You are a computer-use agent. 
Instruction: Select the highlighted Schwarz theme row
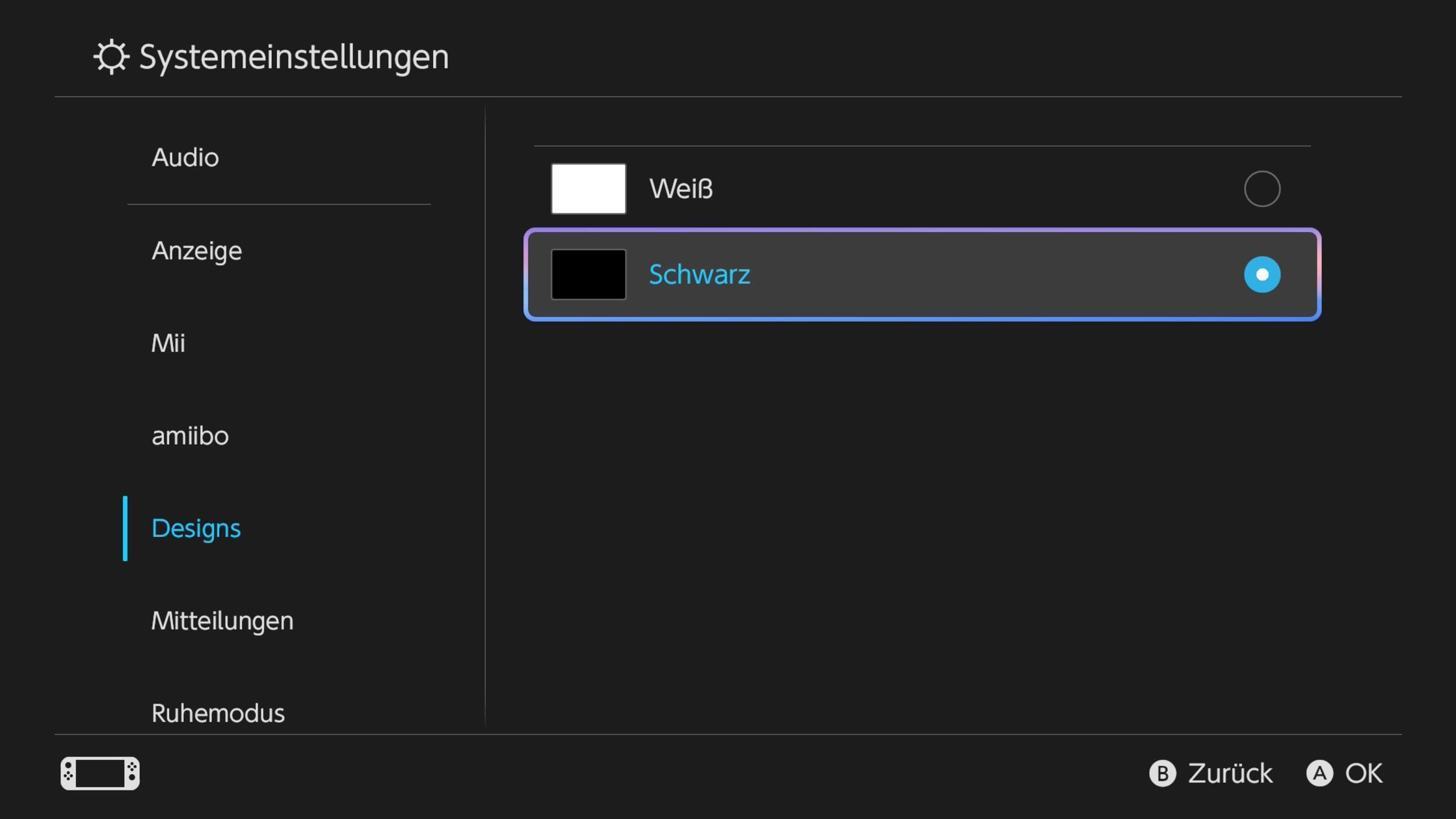click(910, 274)
